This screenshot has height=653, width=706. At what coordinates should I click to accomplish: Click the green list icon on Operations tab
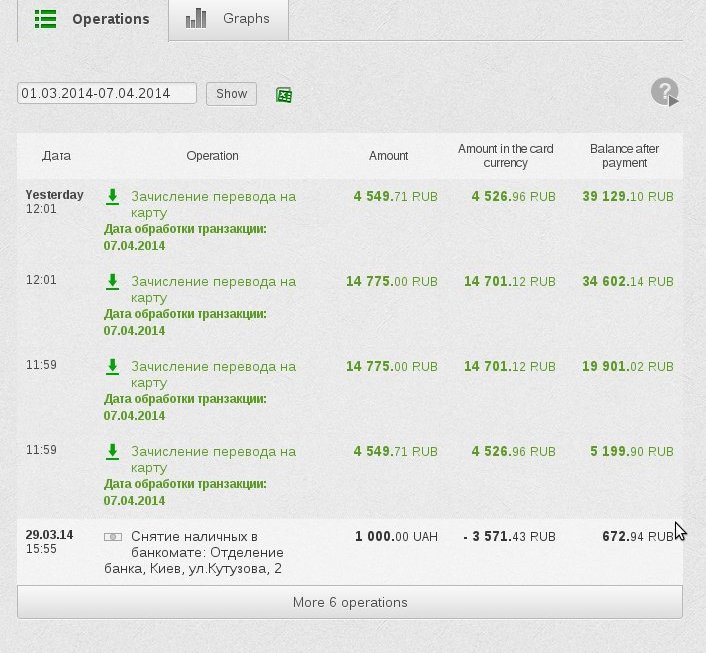click(x=45, y=19)
